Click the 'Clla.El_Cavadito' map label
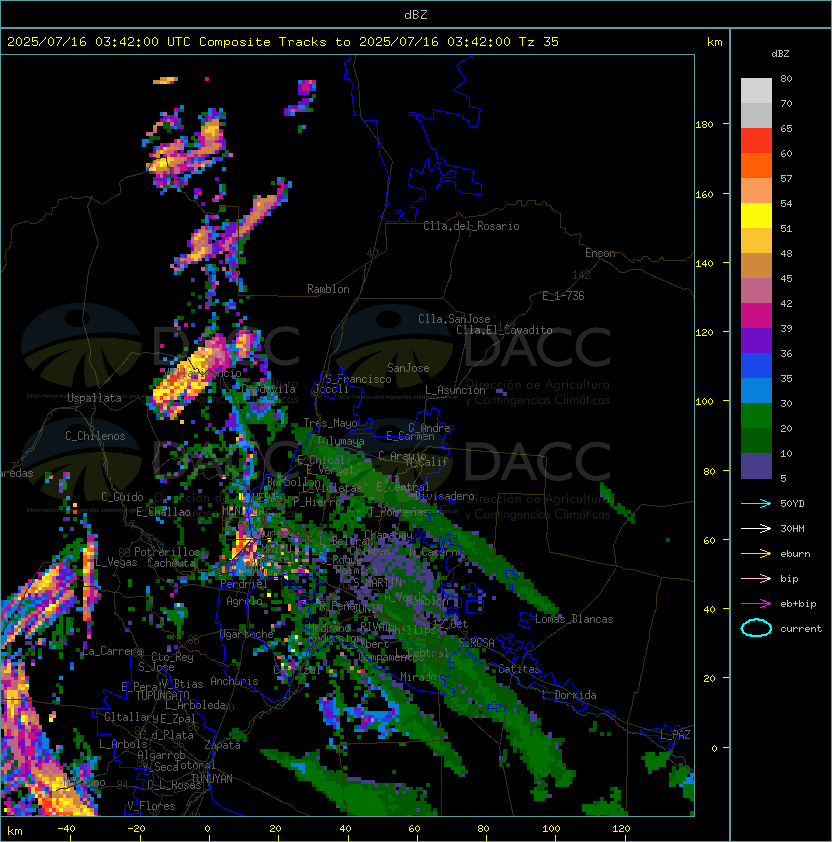832x842 pixels. pyautogui.click(x=504, y=330)
